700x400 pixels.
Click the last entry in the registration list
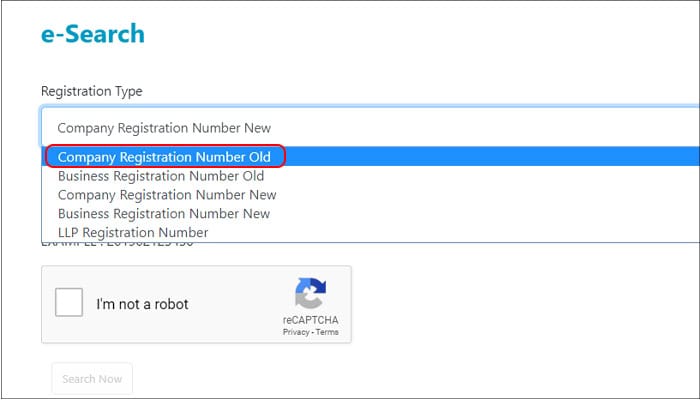[133, 232]
